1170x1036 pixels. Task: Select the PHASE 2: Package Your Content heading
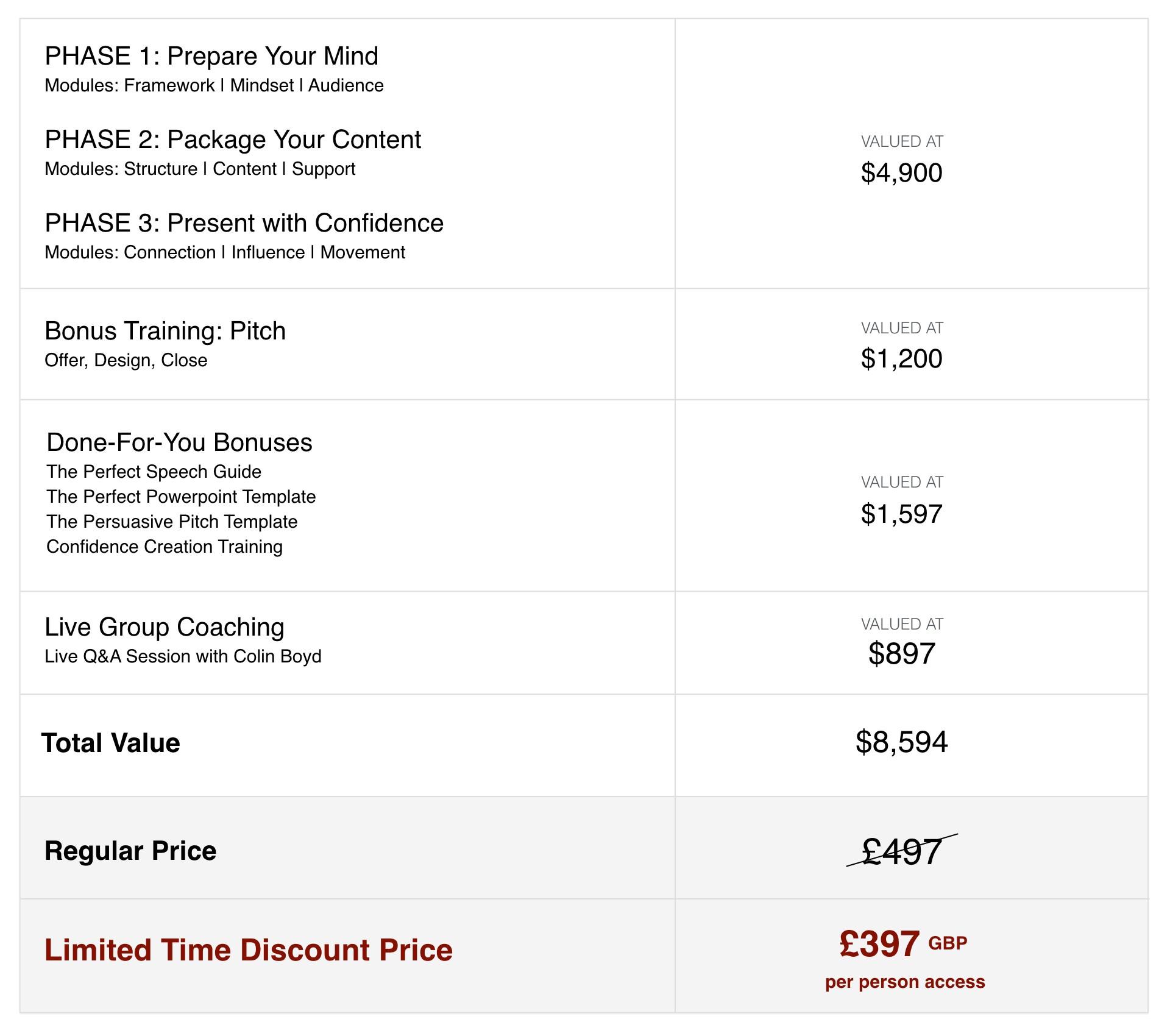point(233,140)
